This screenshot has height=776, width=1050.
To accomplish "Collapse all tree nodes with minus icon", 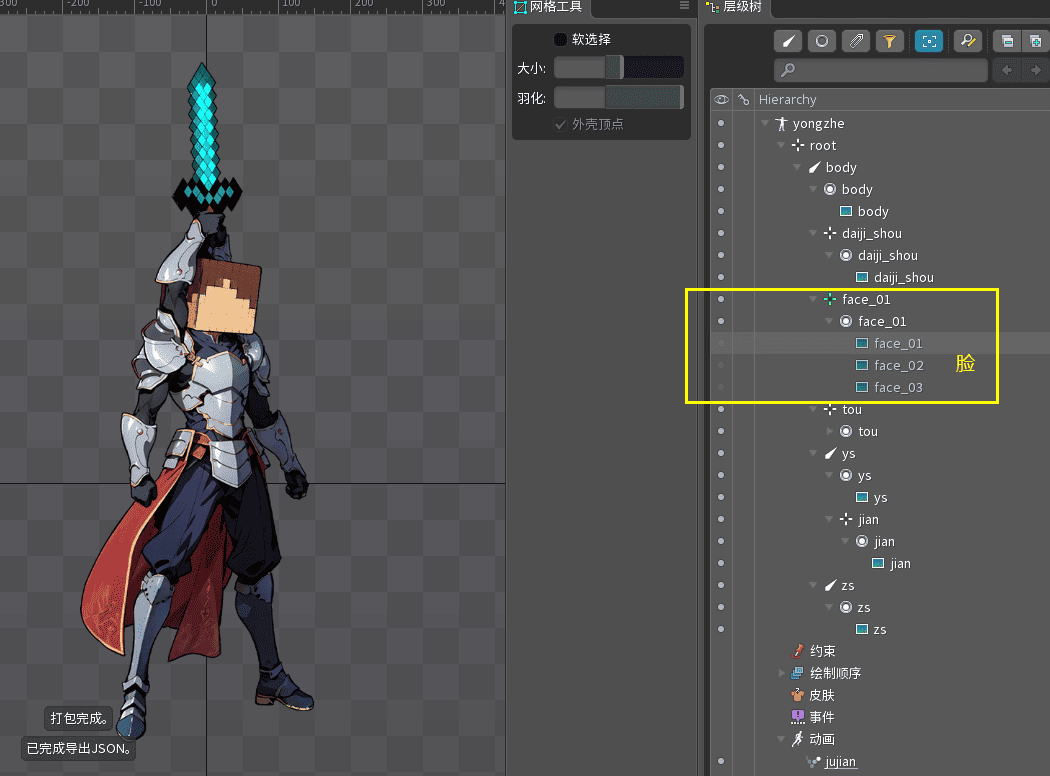I will pyautogui.click(x=1007, y=41).
